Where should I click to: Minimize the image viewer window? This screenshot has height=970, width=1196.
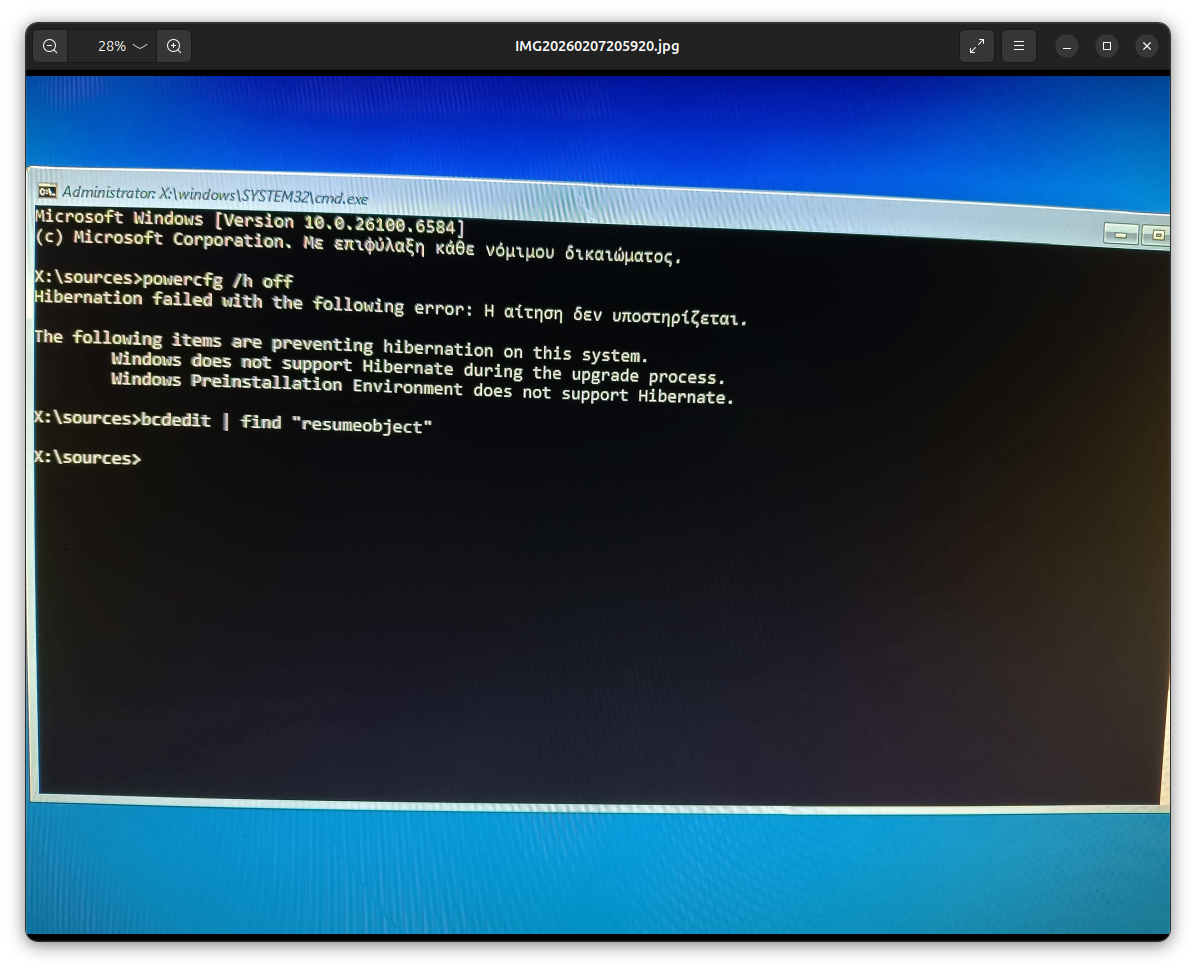(x=1067, y=46)
